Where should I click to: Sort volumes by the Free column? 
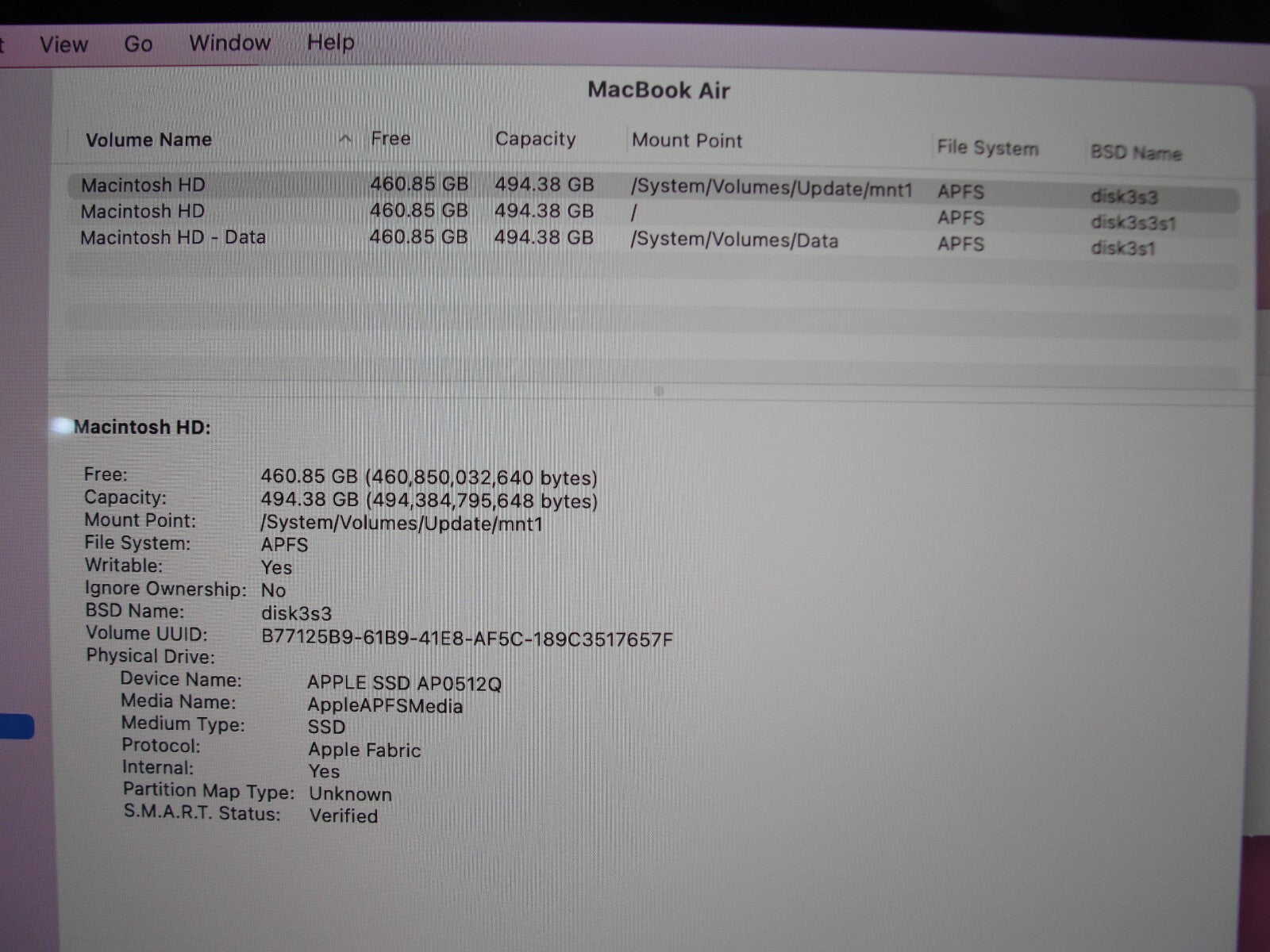[x=391, y=139]
